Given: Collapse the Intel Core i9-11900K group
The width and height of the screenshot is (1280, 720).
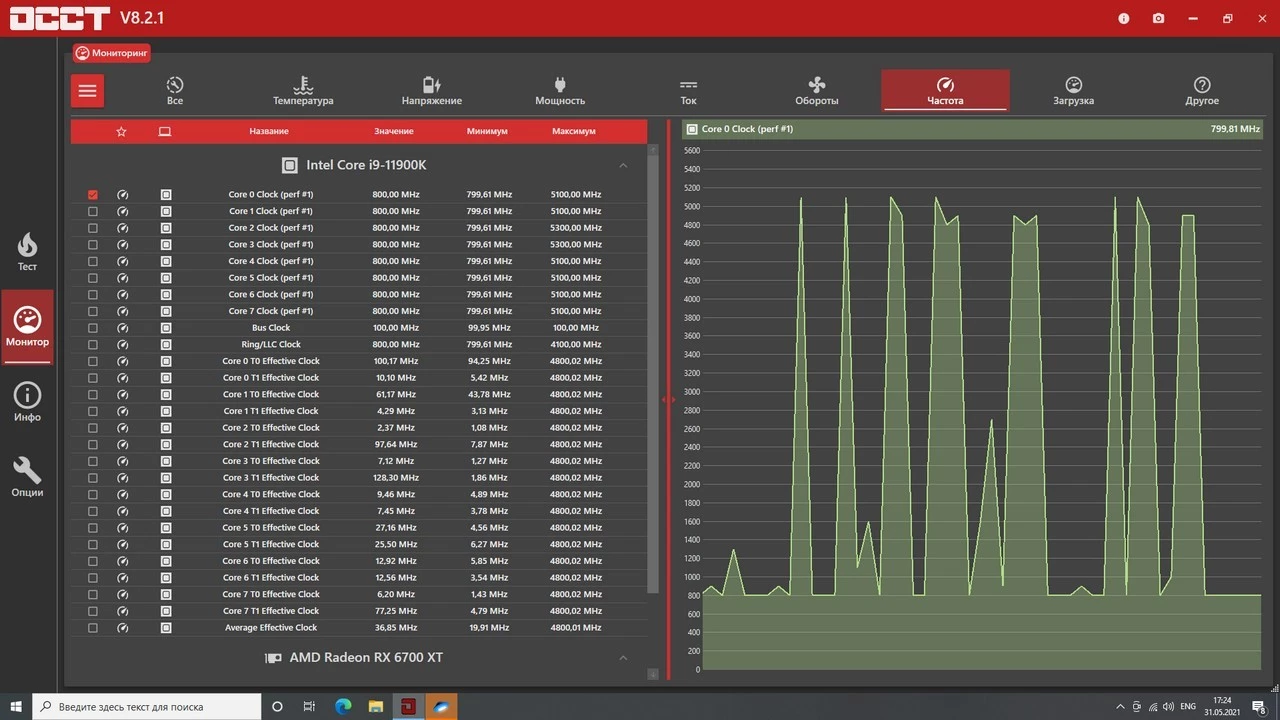Looking at the screenshot, I should coord(623,165).
